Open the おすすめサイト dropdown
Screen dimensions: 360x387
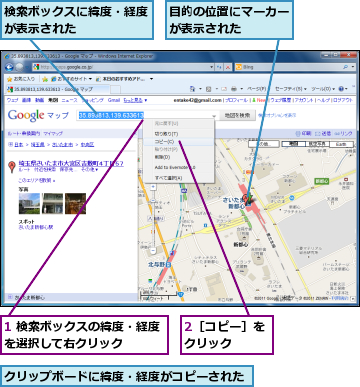click(90, 79)
